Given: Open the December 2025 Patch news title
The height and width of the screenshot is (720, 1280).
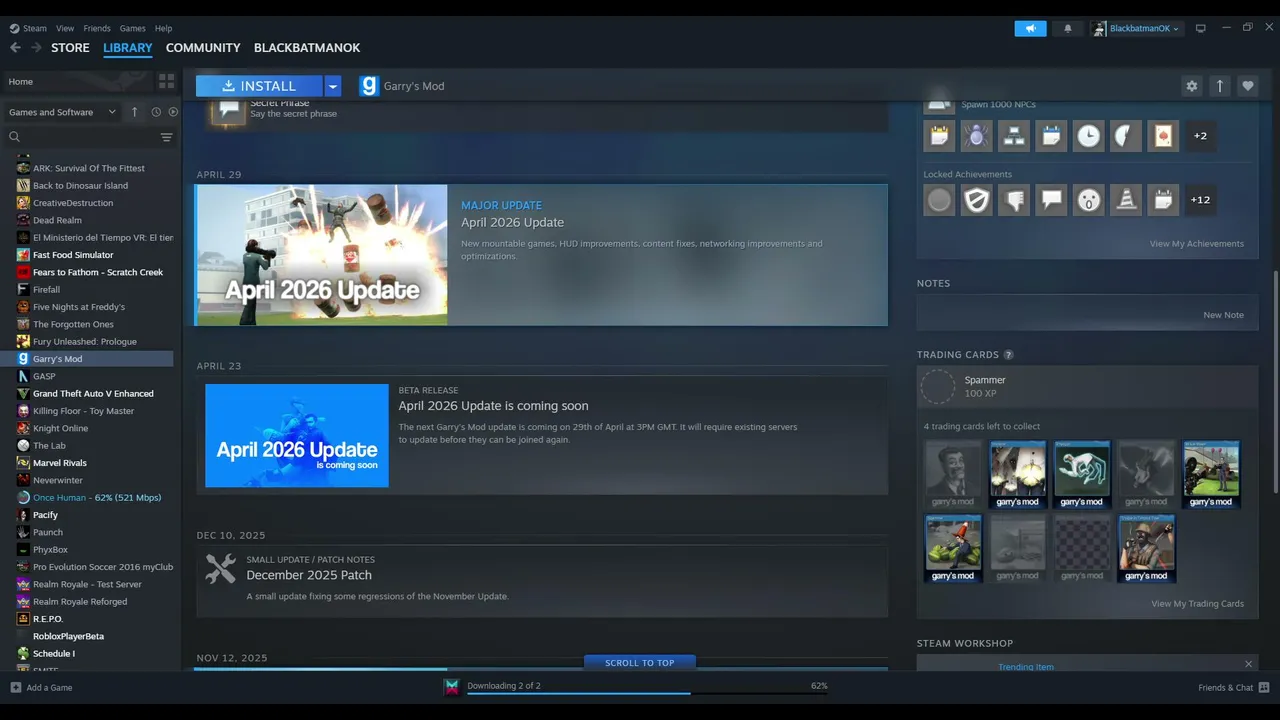Looking at the screenshot, I should tap(309, 575).
